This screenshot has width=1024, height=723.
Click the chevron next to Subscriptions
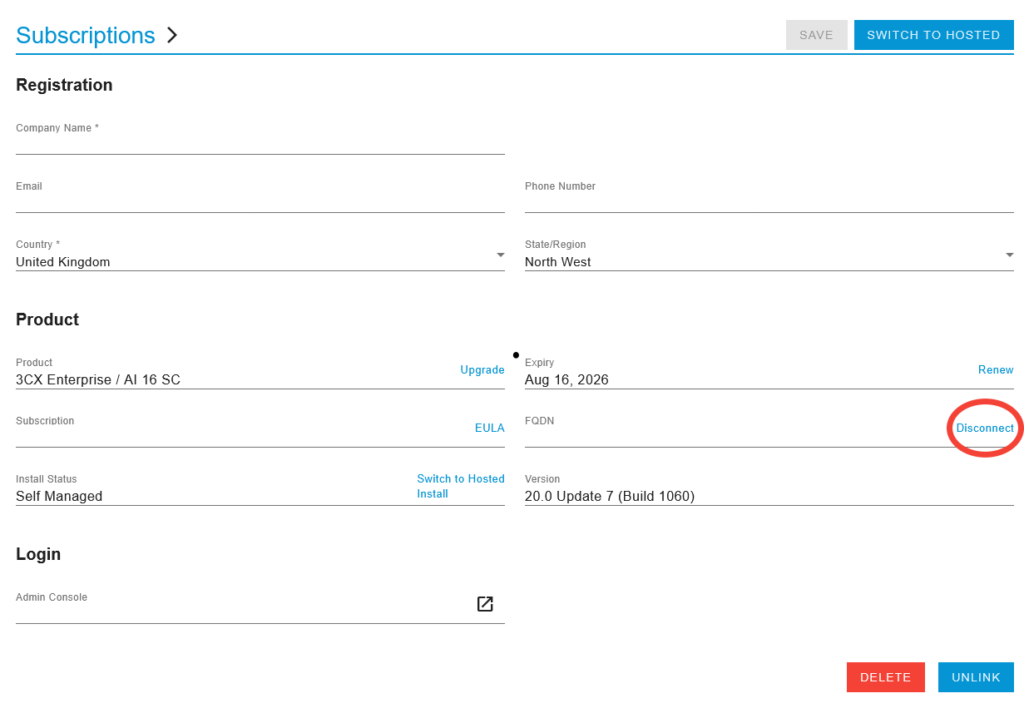(172, 35)
